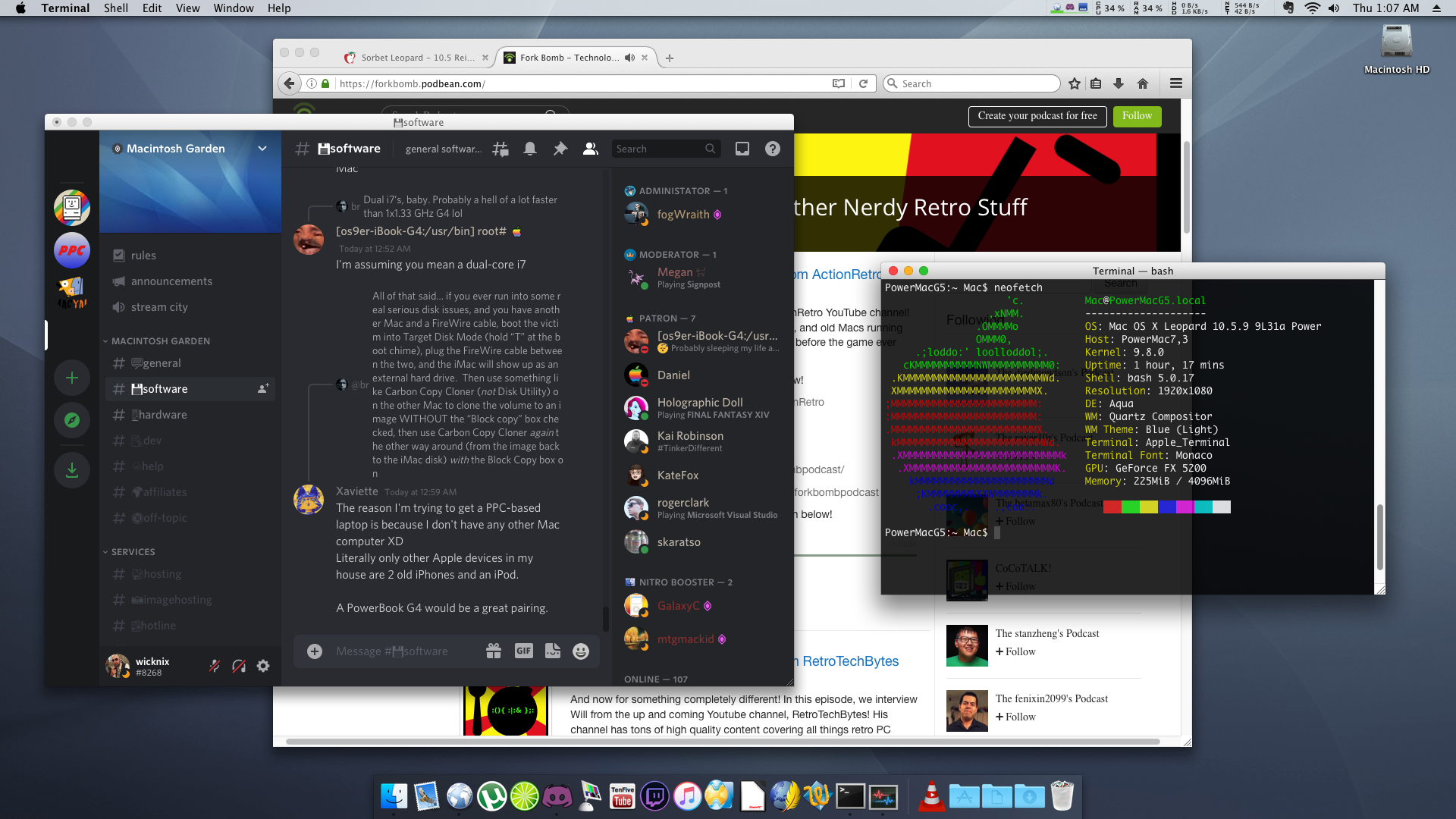The width and height of the screenshot is (1456, 819).
Task: Click the notification bell icon in Discord
Action: coord(530,149)
